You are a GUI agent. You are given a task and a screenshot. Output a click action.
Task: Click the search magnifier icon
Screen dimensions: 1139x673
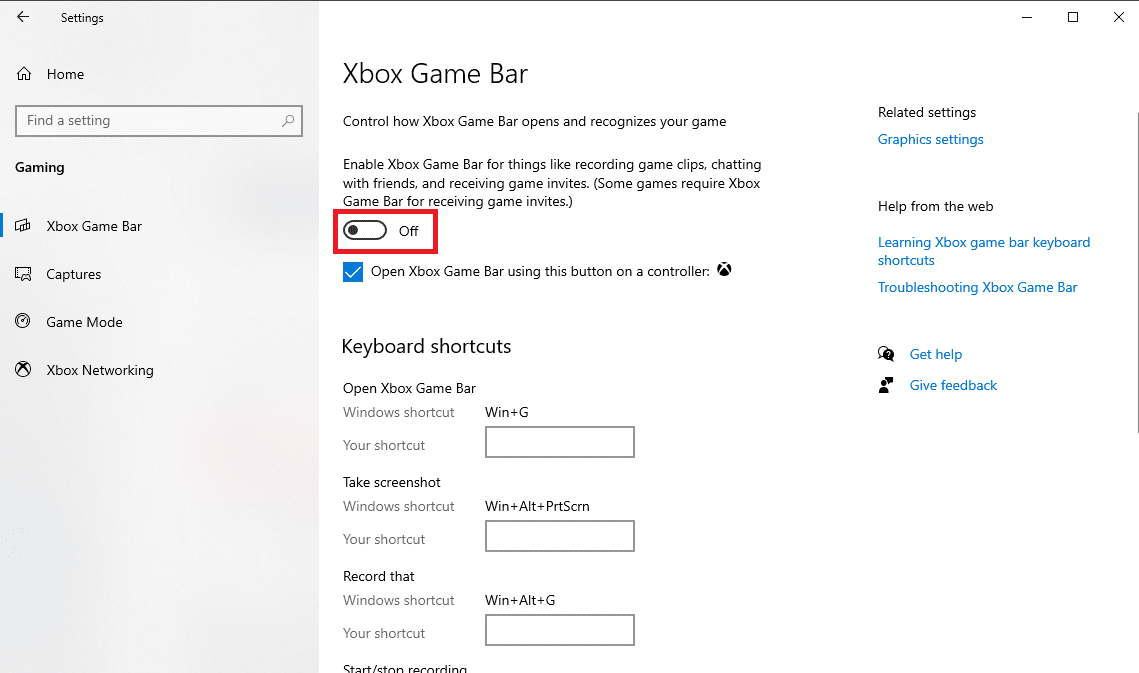(288, 121)
